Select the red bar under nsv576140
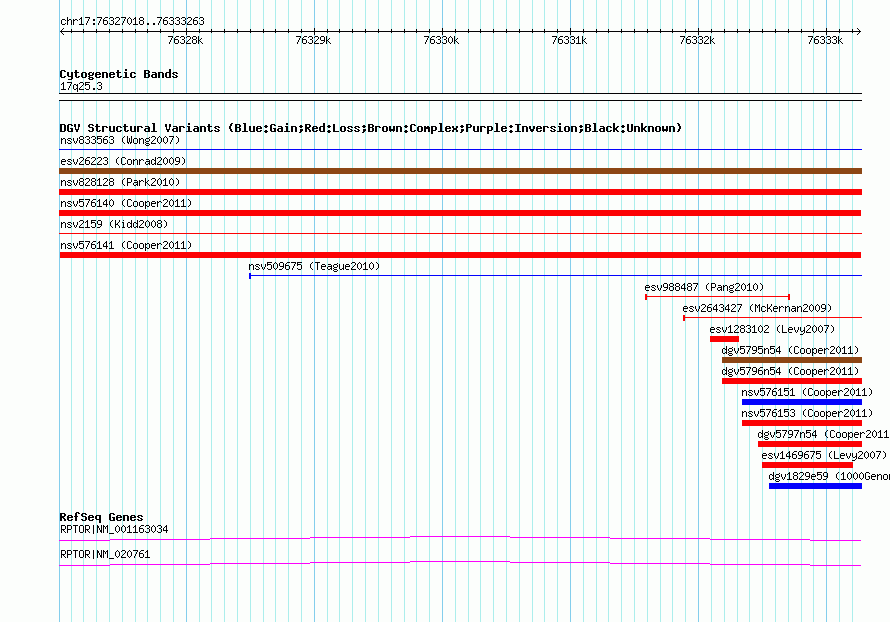The image size is (890, 622). pyautogui.click(x=460, y=213)
